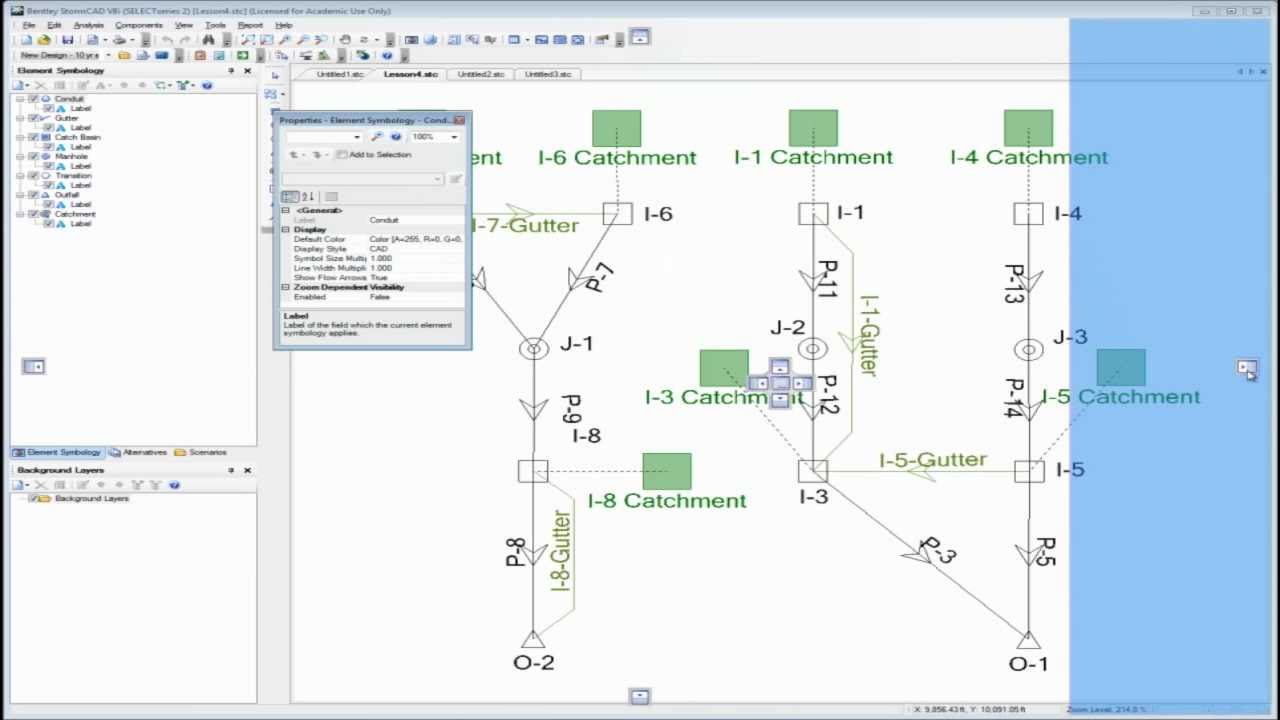The width and height of the screenshot is (1280, 720).
Task: Click the Help icon in Element Symbology panel
Action: (x=207, y=85)
